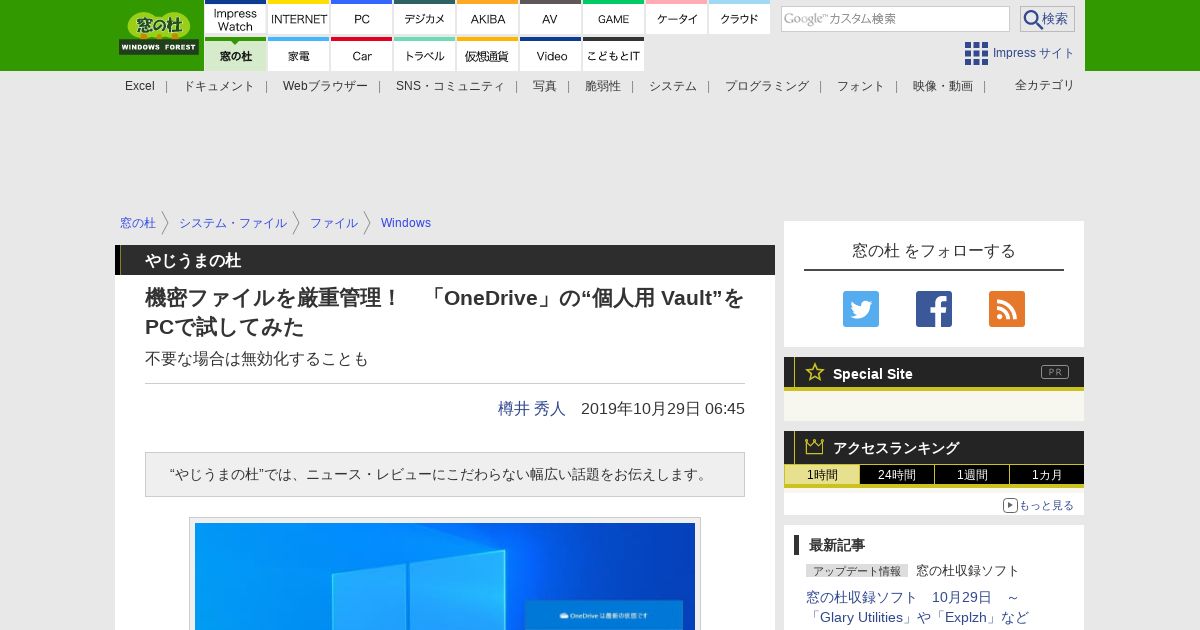Click the crown icon beside アクセスランキング

[814, 447]
